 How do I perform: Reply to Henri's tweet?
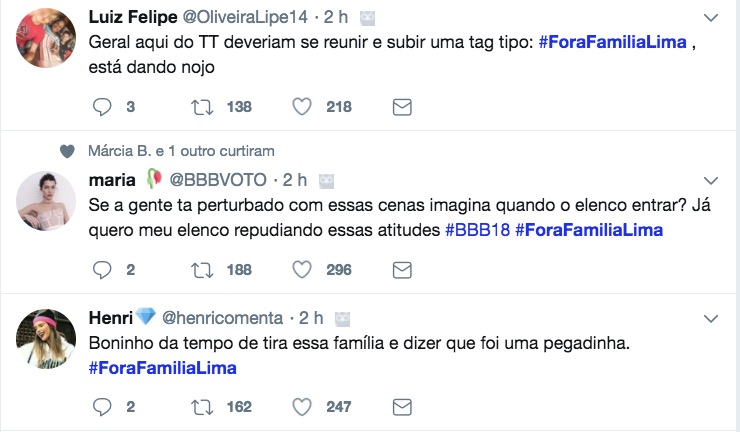pos(100,407)
